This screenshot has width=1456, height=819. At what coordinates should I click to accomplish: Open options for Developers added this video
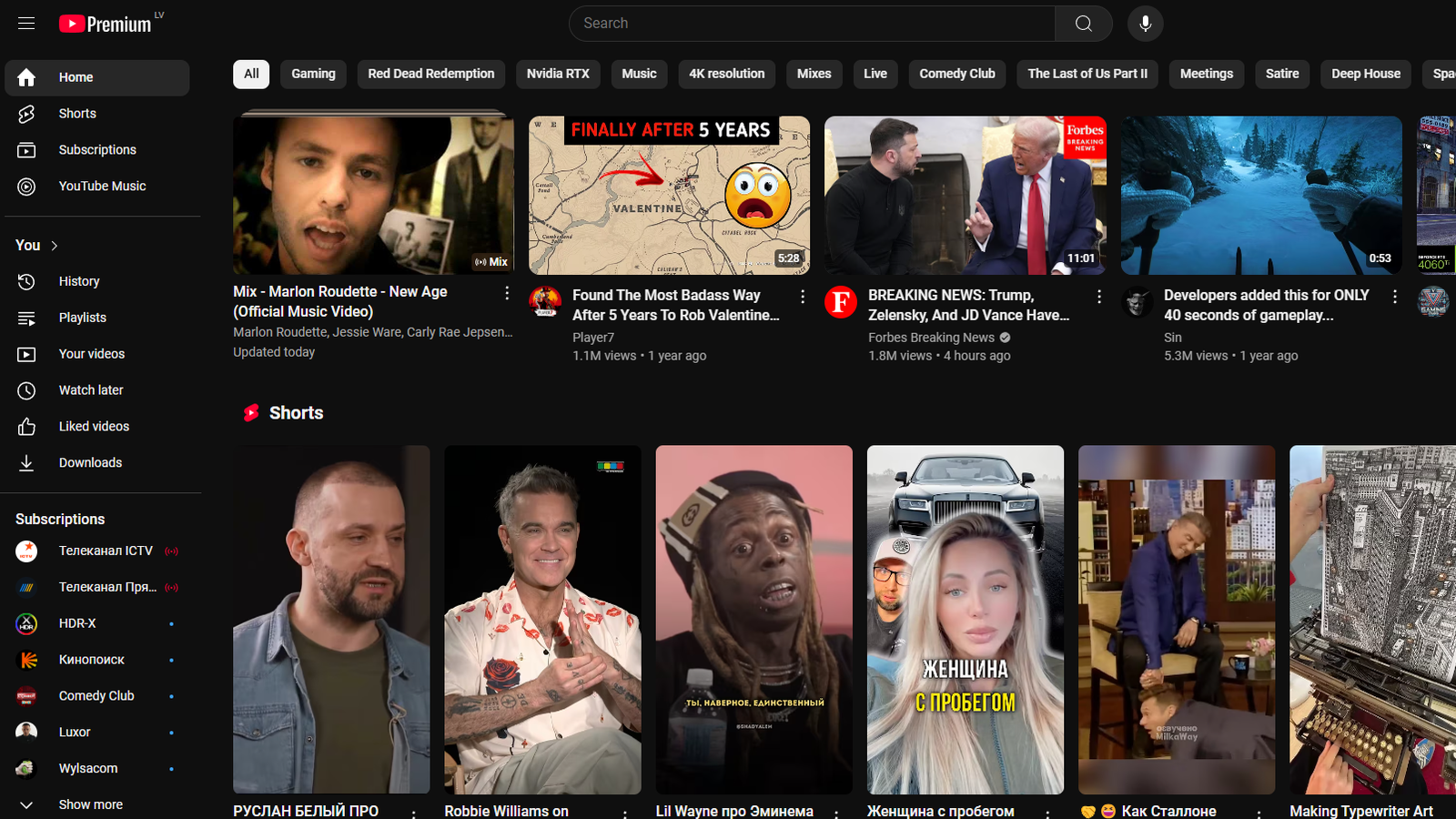point(1395,297)
